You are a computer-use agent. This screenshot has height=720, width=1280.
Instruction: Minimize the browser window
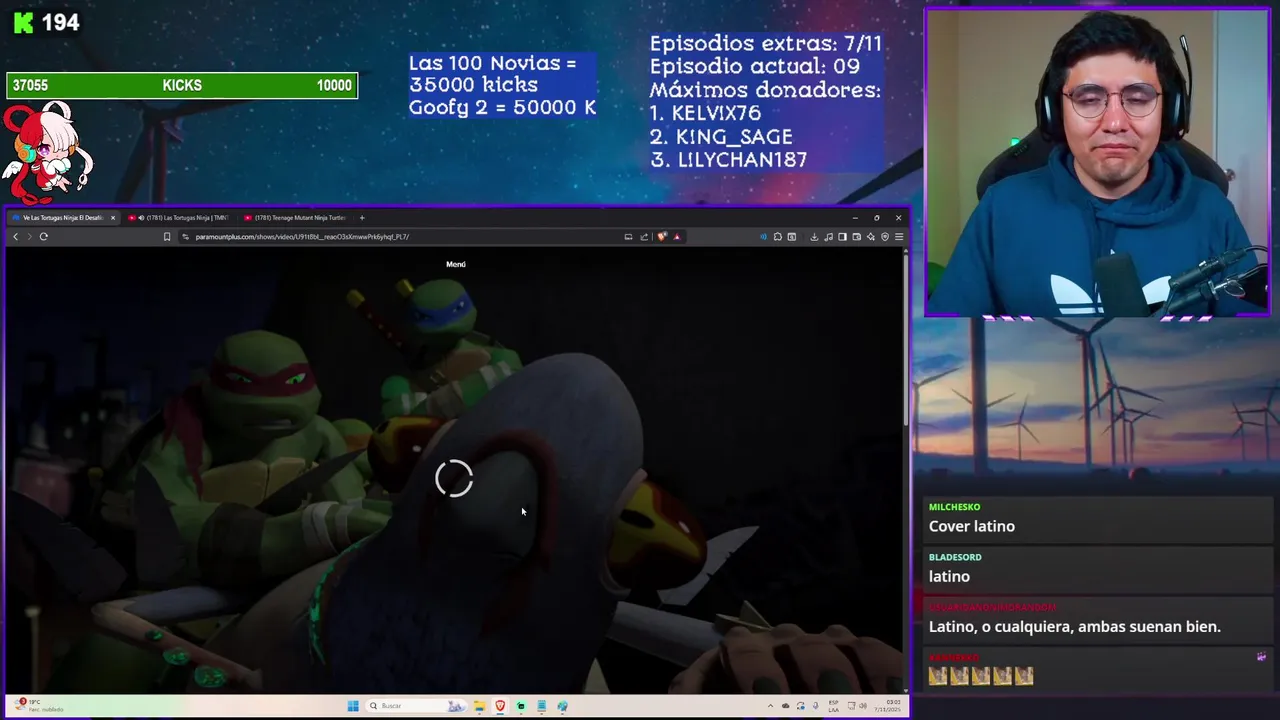pyautogui.click(x=854, y=217)
